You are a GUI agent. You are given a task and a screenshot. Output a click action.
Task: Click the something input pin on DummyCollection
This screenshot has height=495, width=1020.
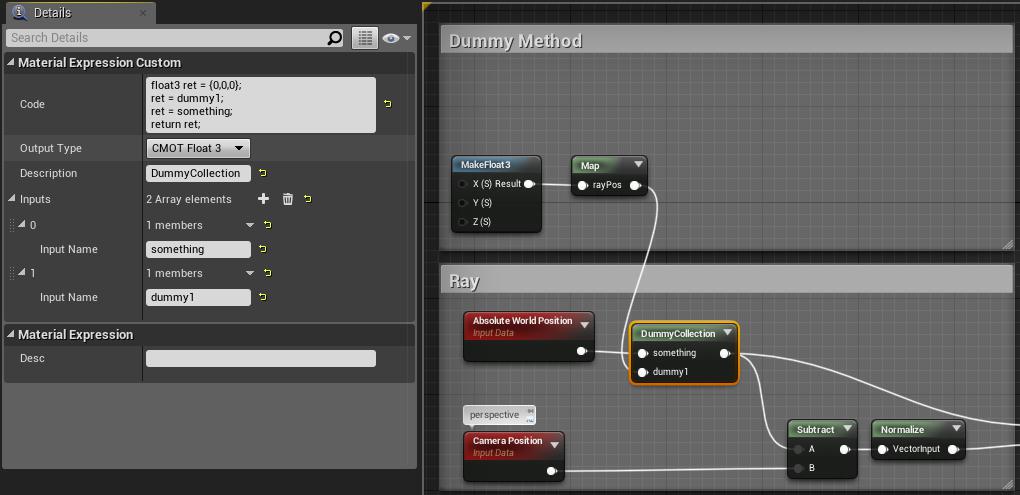click(643, 353)
